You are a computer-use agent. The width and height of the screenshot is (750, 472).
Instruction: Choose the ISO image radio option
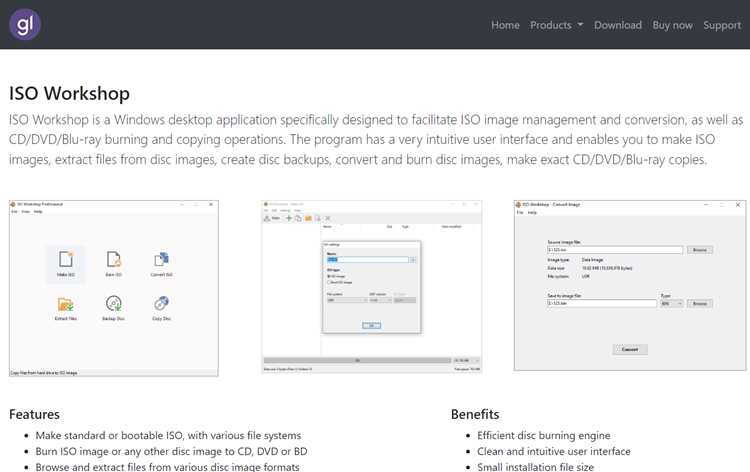click(336, 276)
